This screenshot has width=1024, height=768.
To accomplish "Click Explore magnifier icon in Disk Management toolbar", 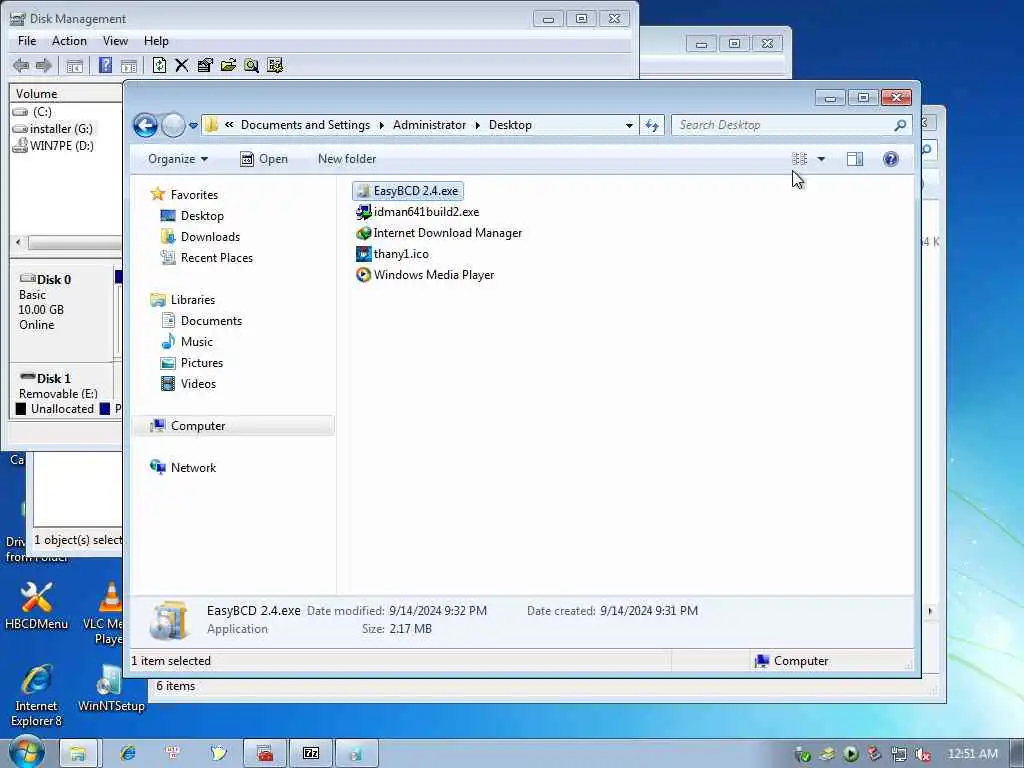I will coord(251,65).
